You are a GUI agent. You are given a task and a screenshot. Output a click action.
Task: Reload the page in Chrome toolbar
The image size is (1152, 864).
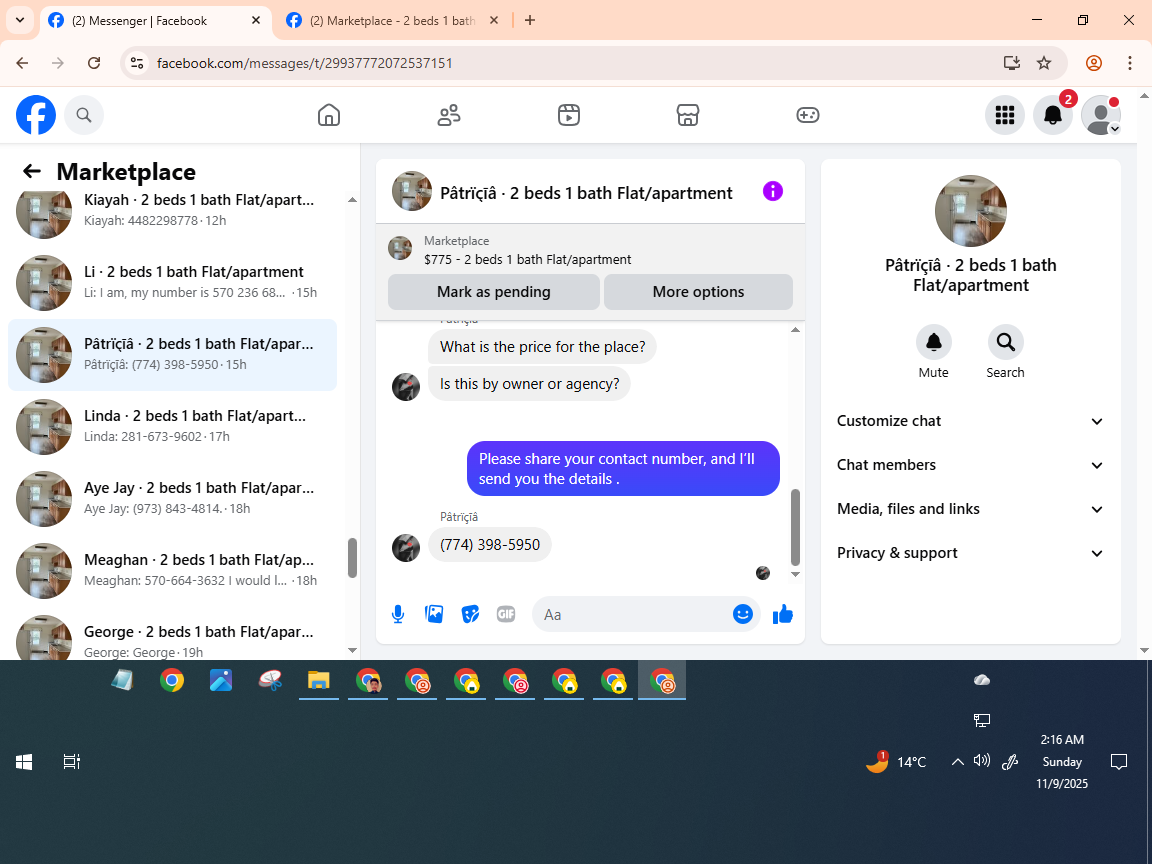coord(94,63)
